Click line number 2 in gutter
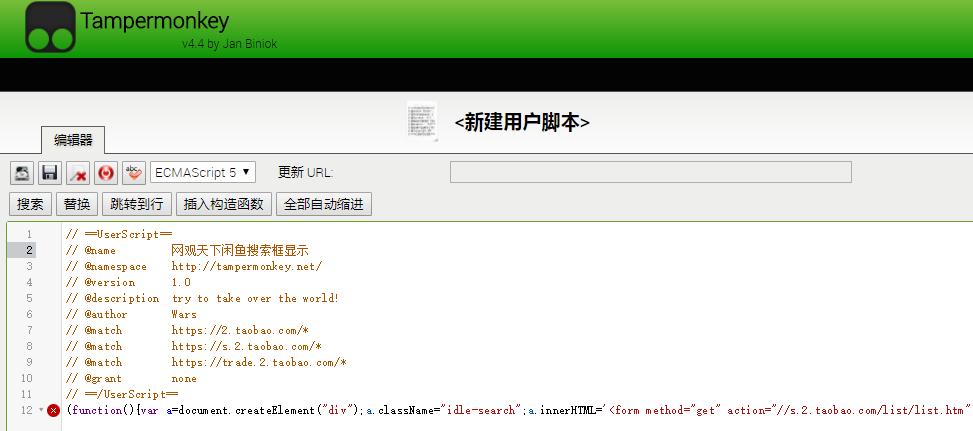The width and height of the screenshot is (973, 431). pyautogui.click(x=30, y=251)
